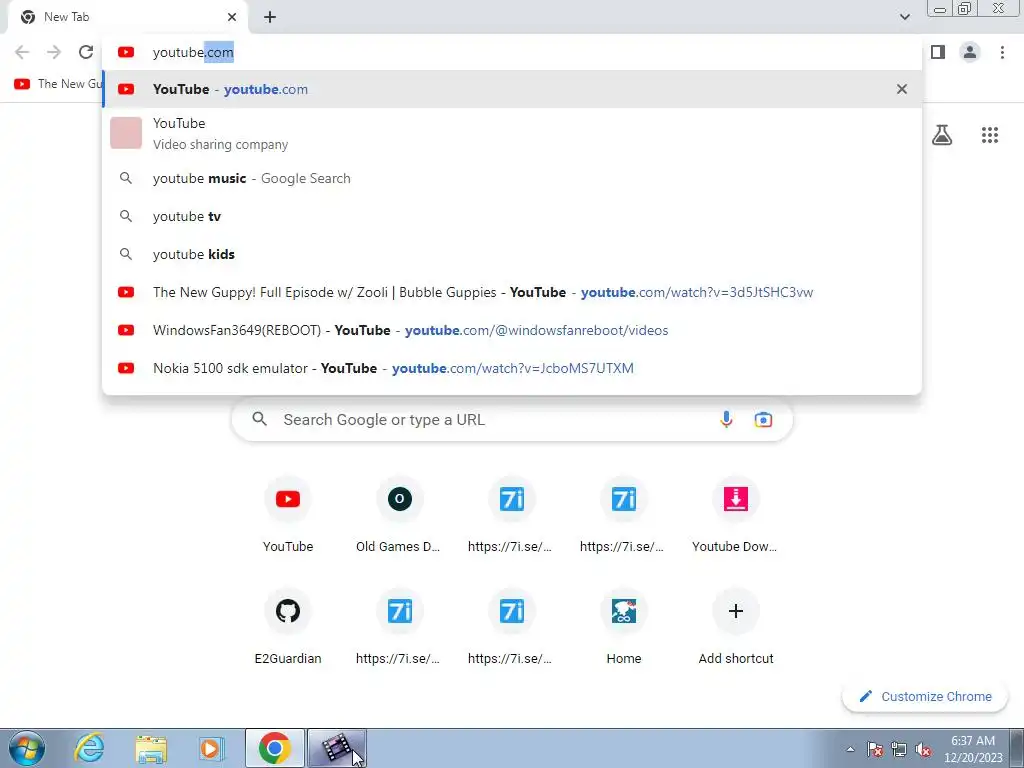Remove the YouTube - youtube.com suggestion
This screenshot has width=1024, height=768.
(x=902, y=89)
